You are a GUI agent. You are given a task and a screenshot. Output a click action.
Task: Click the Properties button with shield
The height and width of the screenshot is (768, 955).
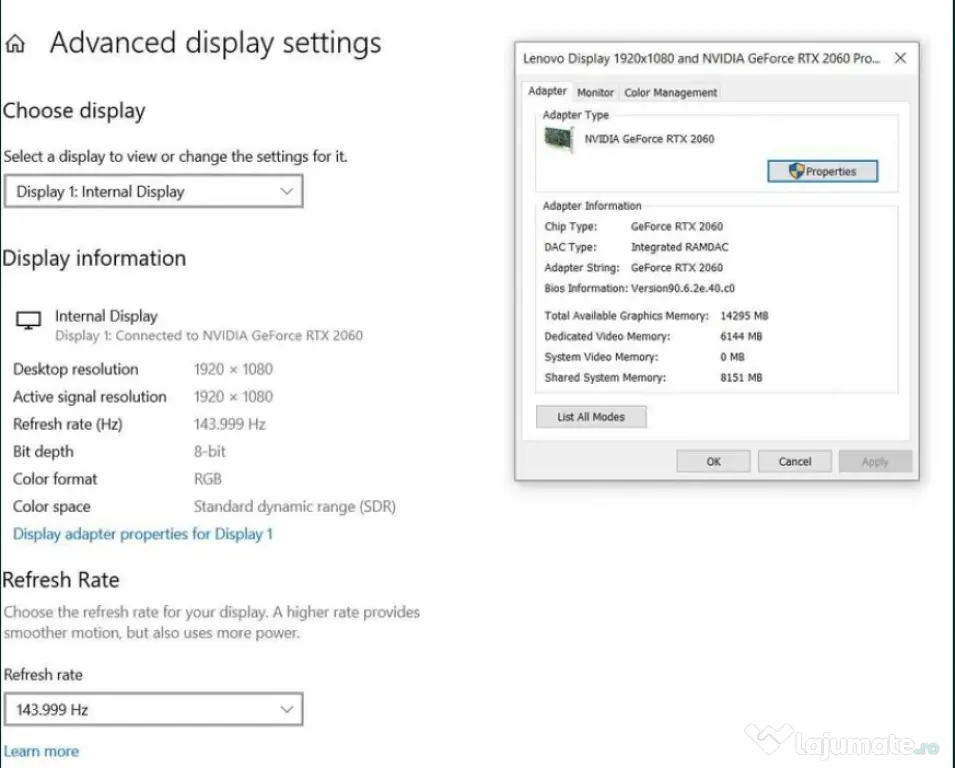822,171
